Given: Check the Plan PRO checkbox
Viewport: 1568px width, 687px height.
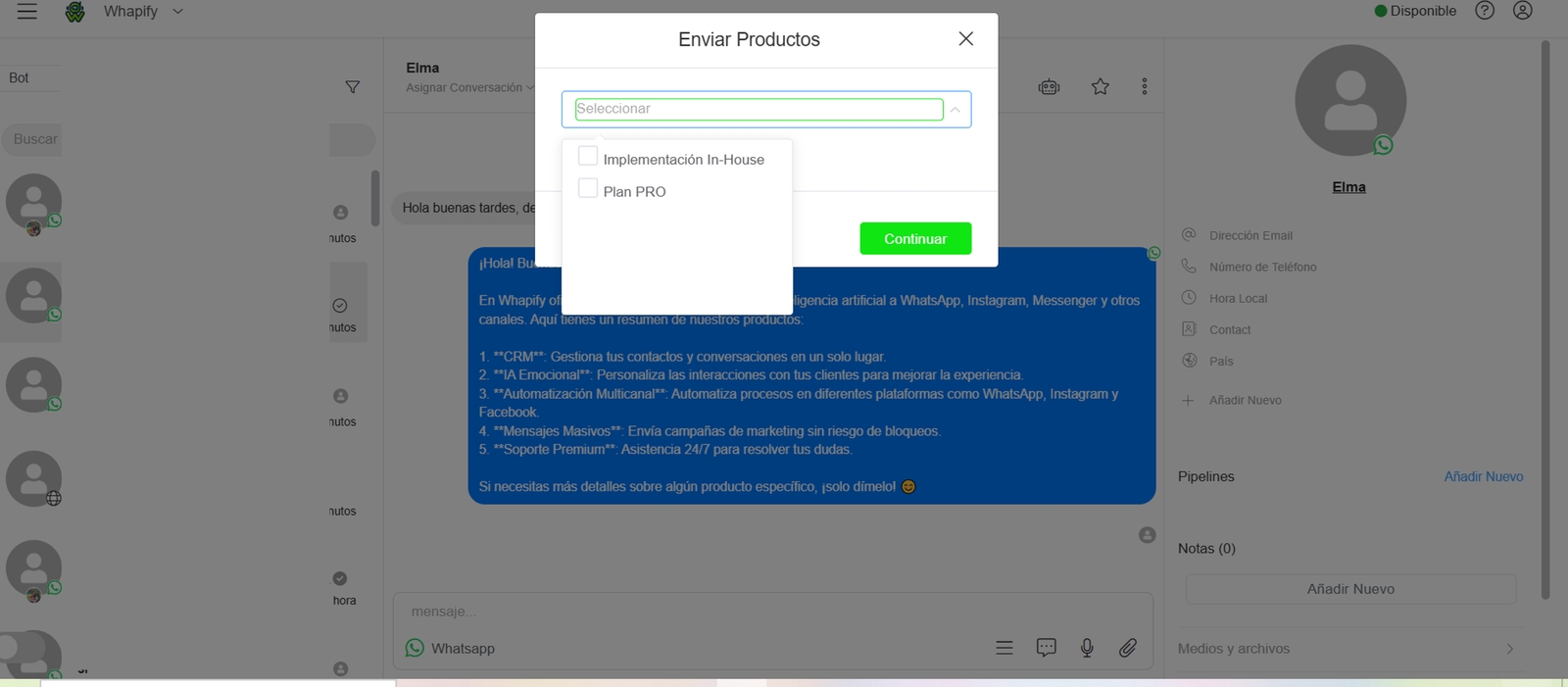Looking at the screenshot, I should click(x=588, y=189).
